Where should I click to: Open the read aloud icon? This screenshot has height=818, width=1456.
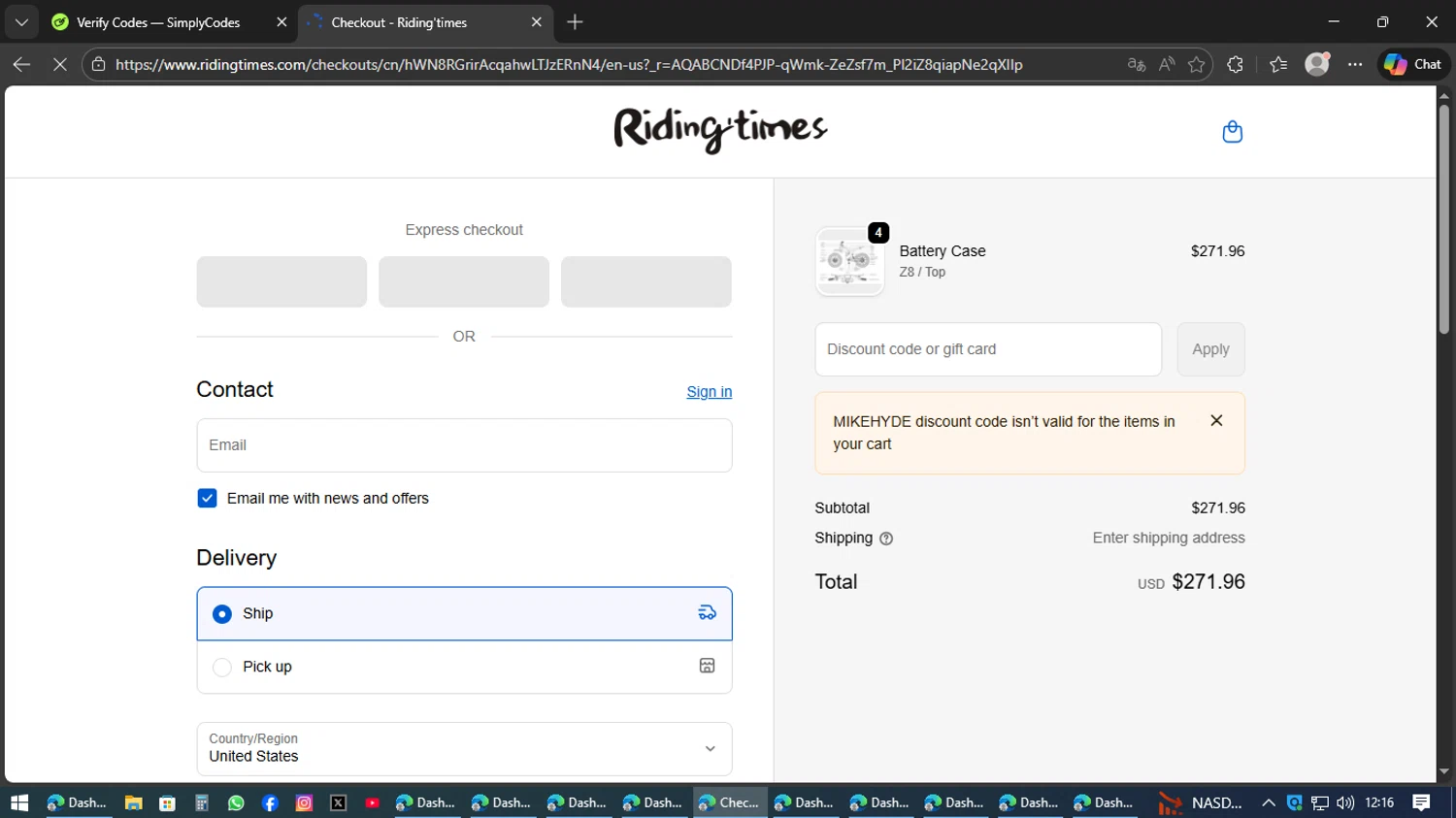coord(1167,64)
